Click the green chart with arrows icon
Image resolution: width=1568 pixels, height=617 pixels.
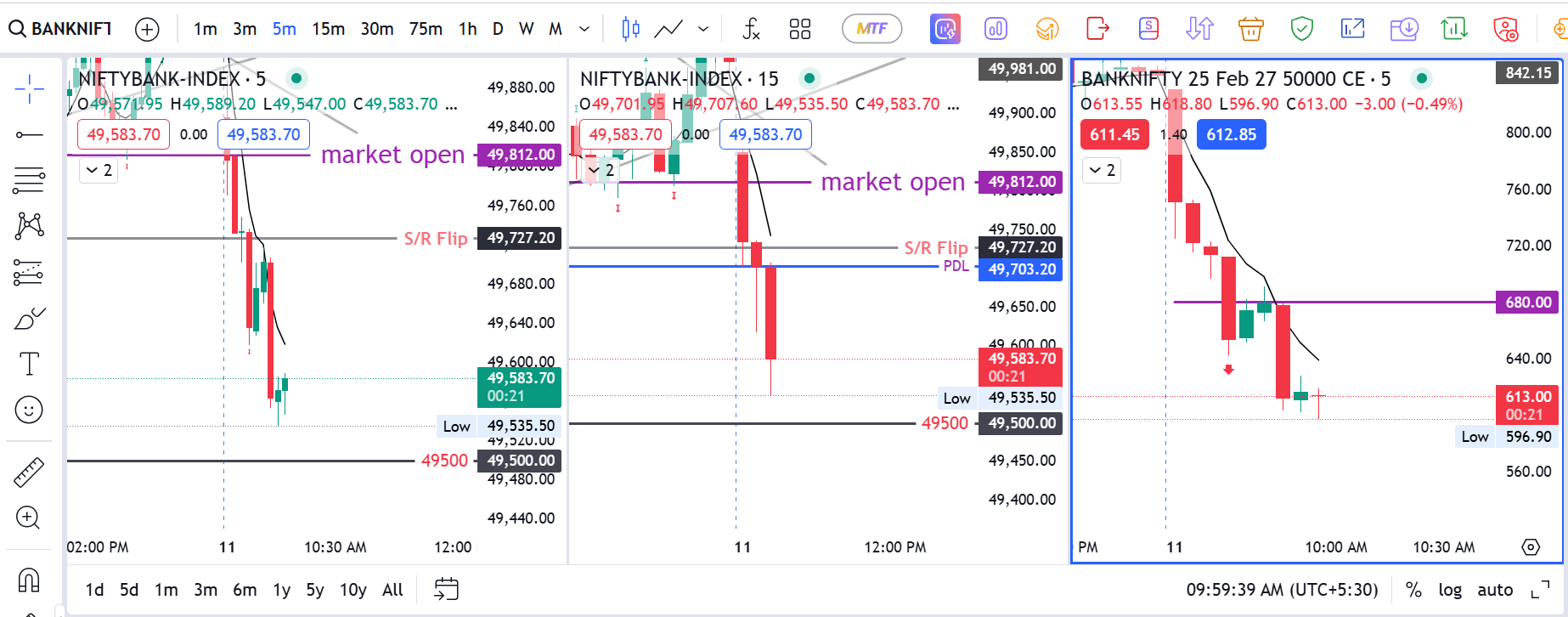click(x=1454, y=29)
